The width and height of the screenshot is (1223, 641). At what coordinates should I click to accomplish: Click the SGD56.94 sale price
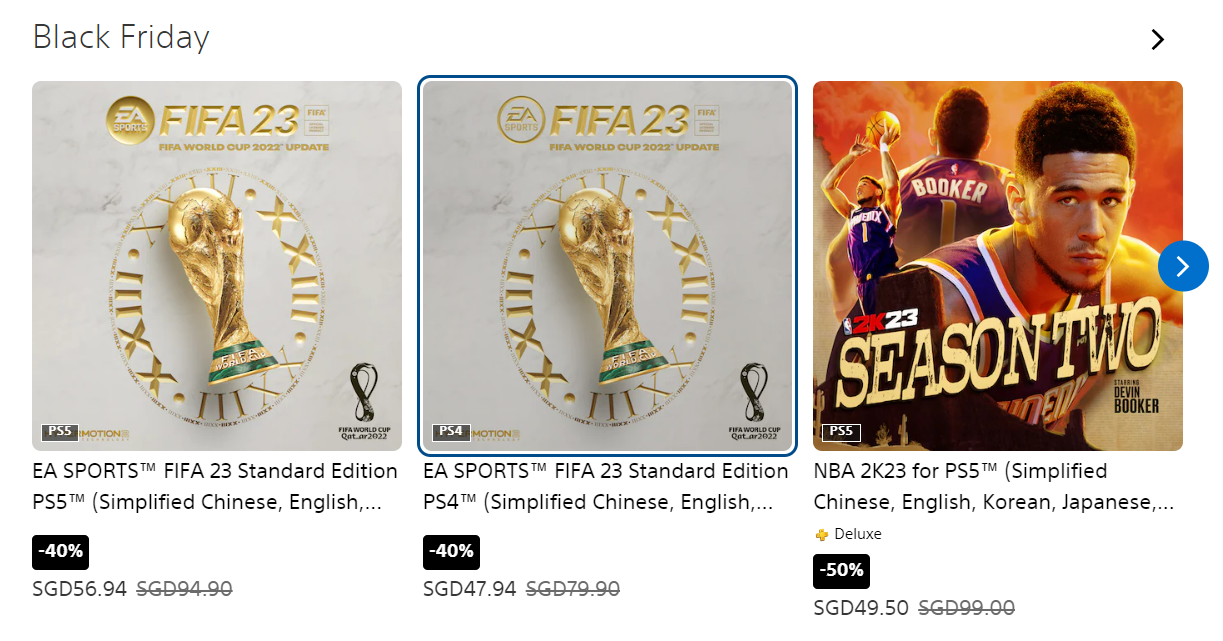[80, 590]
